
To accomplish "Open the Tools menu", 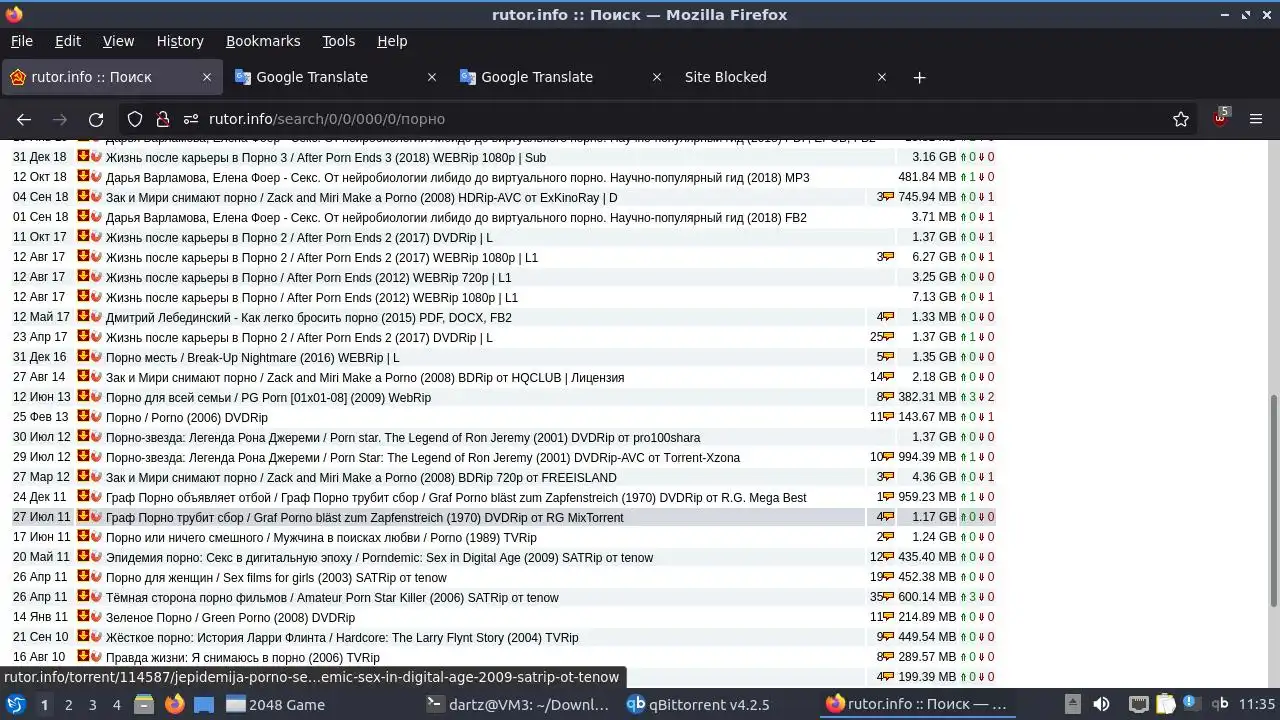I will click(339, 41).
